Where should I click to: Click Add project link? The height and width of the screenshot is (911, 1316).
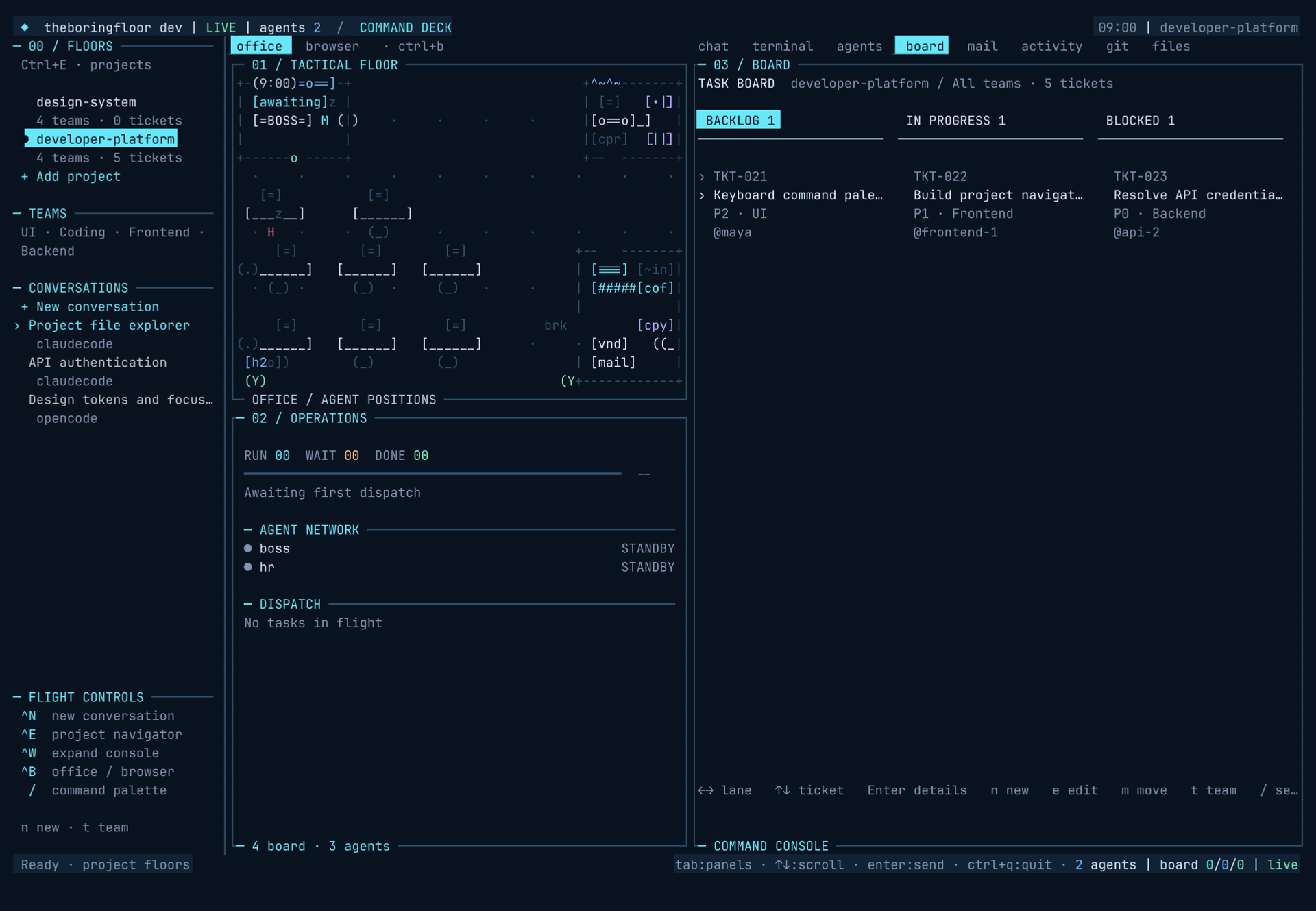point(71,177)
